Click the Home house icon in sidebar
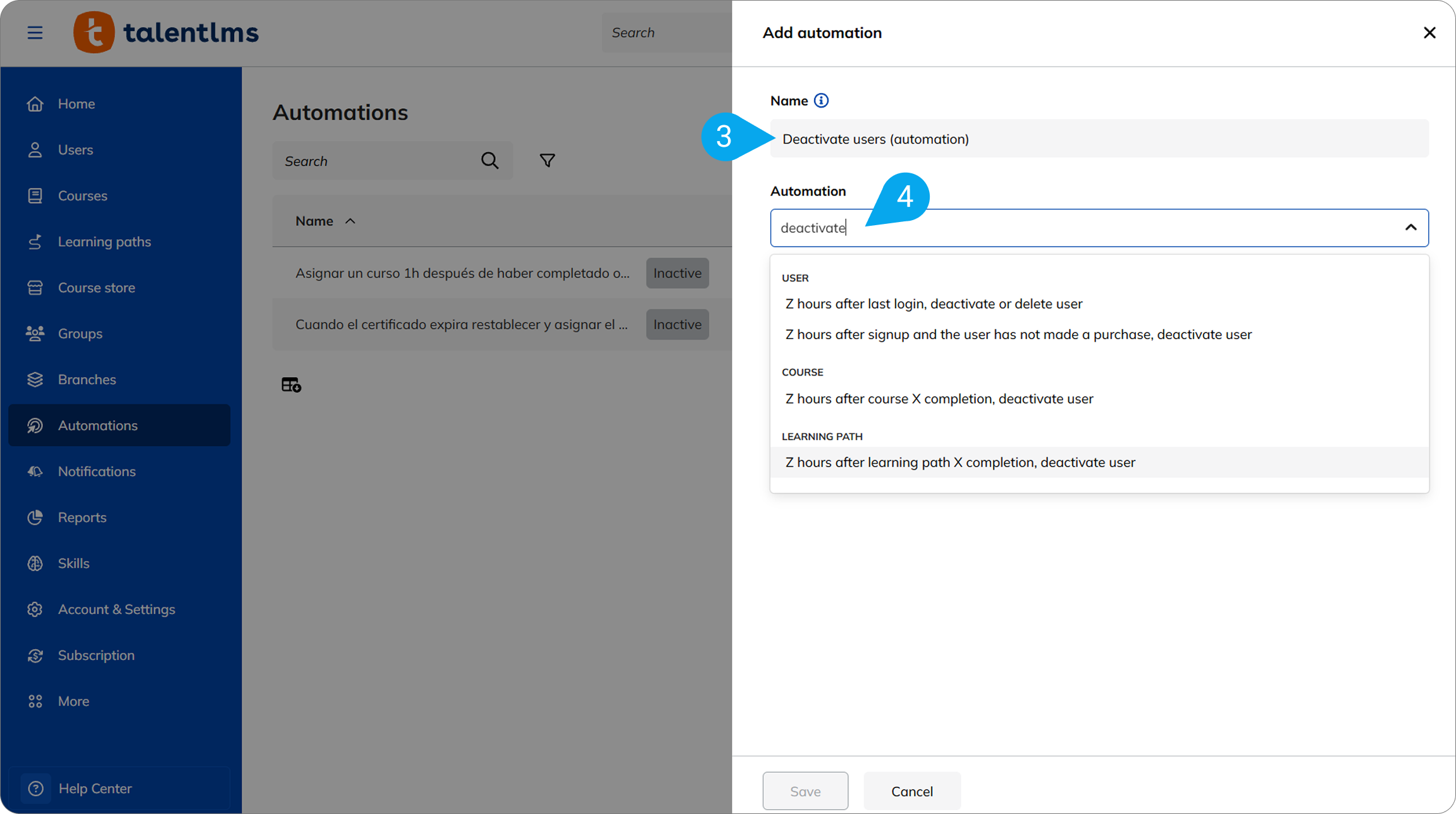This screenshot has width=1456, height=814. (x=35, y=104)
